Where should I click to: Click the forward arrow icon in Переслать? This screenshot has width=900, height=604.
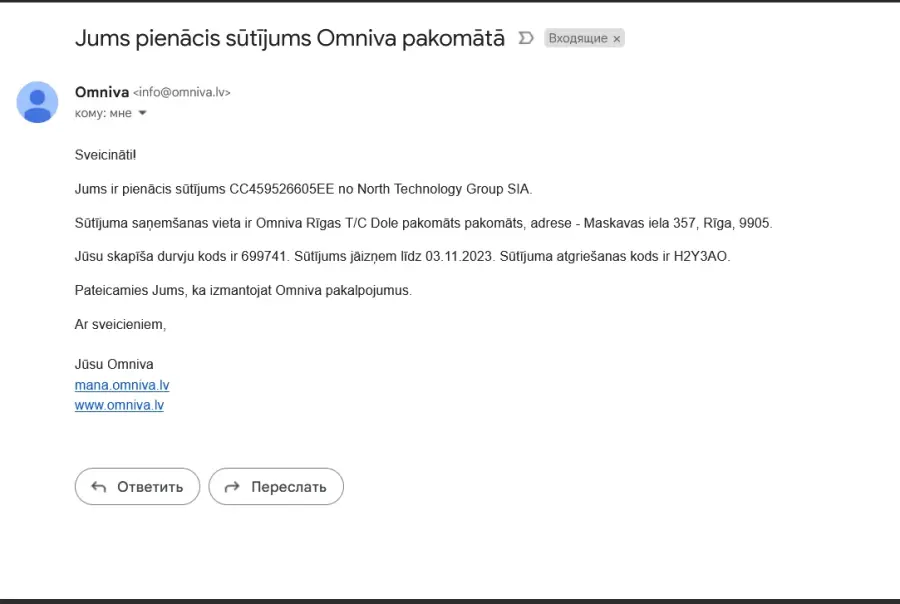(232, 487)
